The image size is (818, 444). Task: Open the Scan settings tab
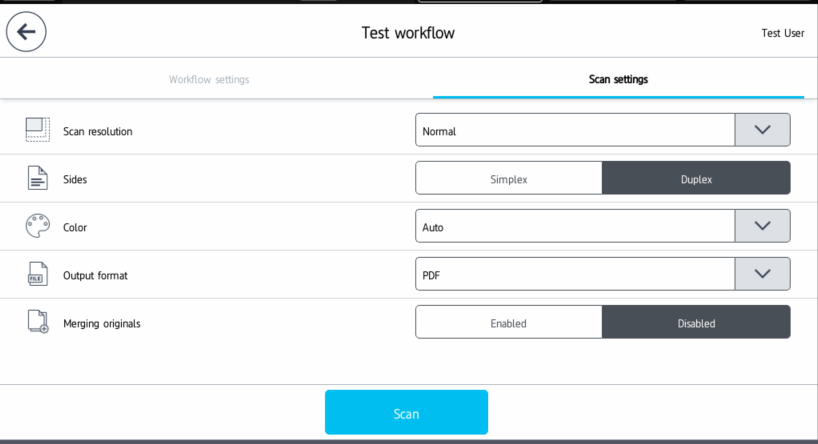(x=618, y=79)
